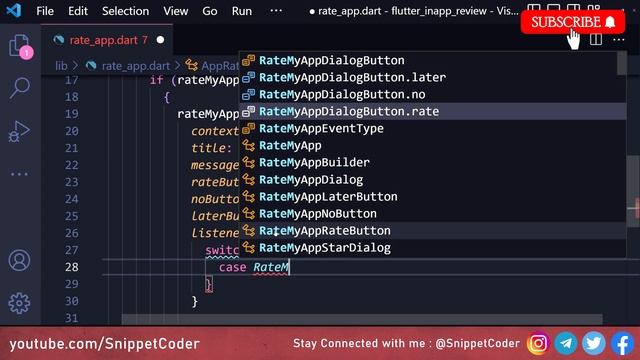Open the Telegram icon in banner
640x360 pixels.
566,343
